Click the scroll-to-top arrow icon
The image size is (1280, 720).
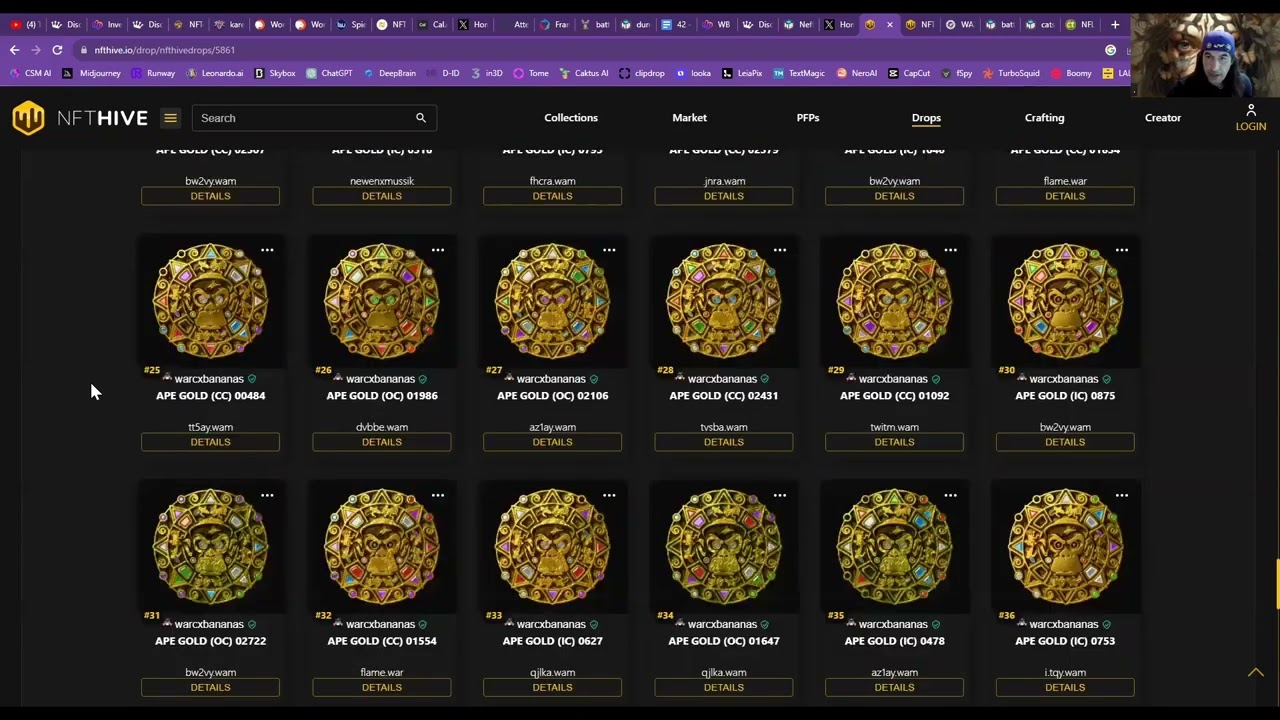pyautogui.click(x=1255, y=673)
